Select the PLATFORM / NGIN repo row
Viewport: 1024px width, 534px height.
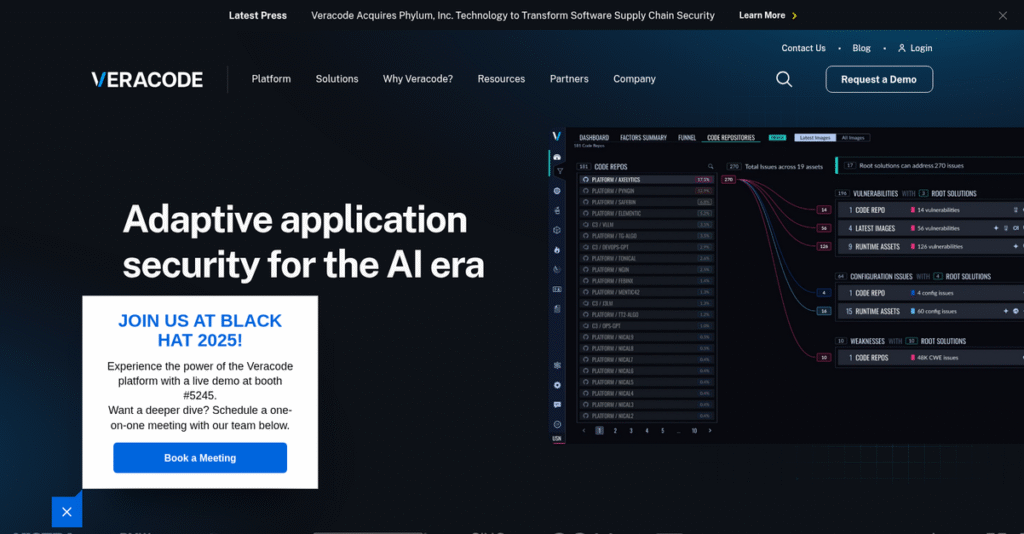(x=646, y=270)
